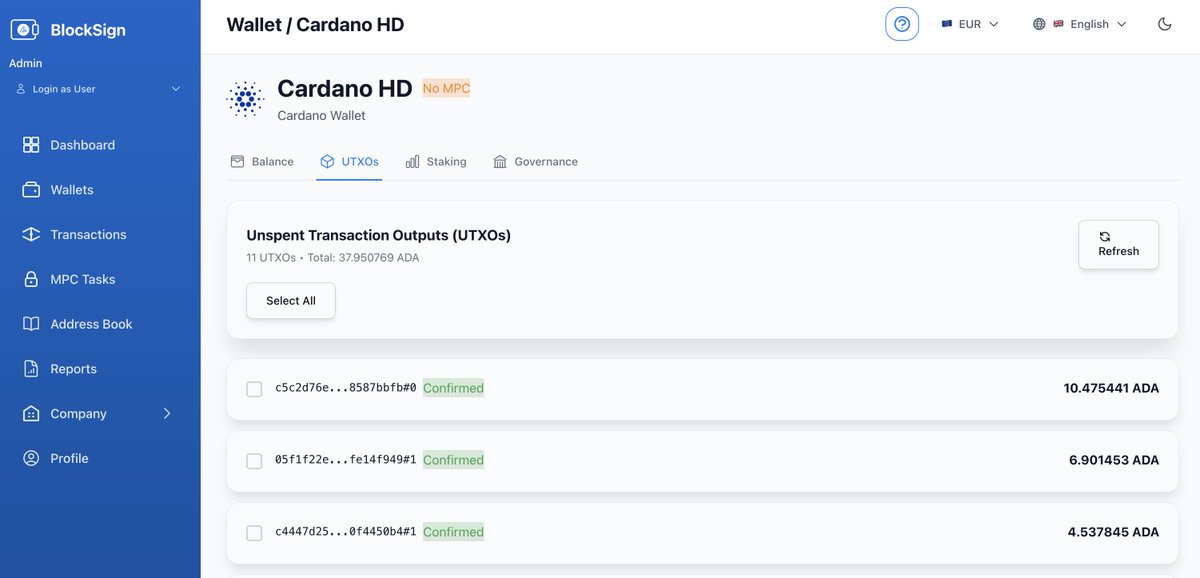This screenshot has height=578, width=1200.
Task: Click the Balance tab wallet icon
Action: coord(237,161)
